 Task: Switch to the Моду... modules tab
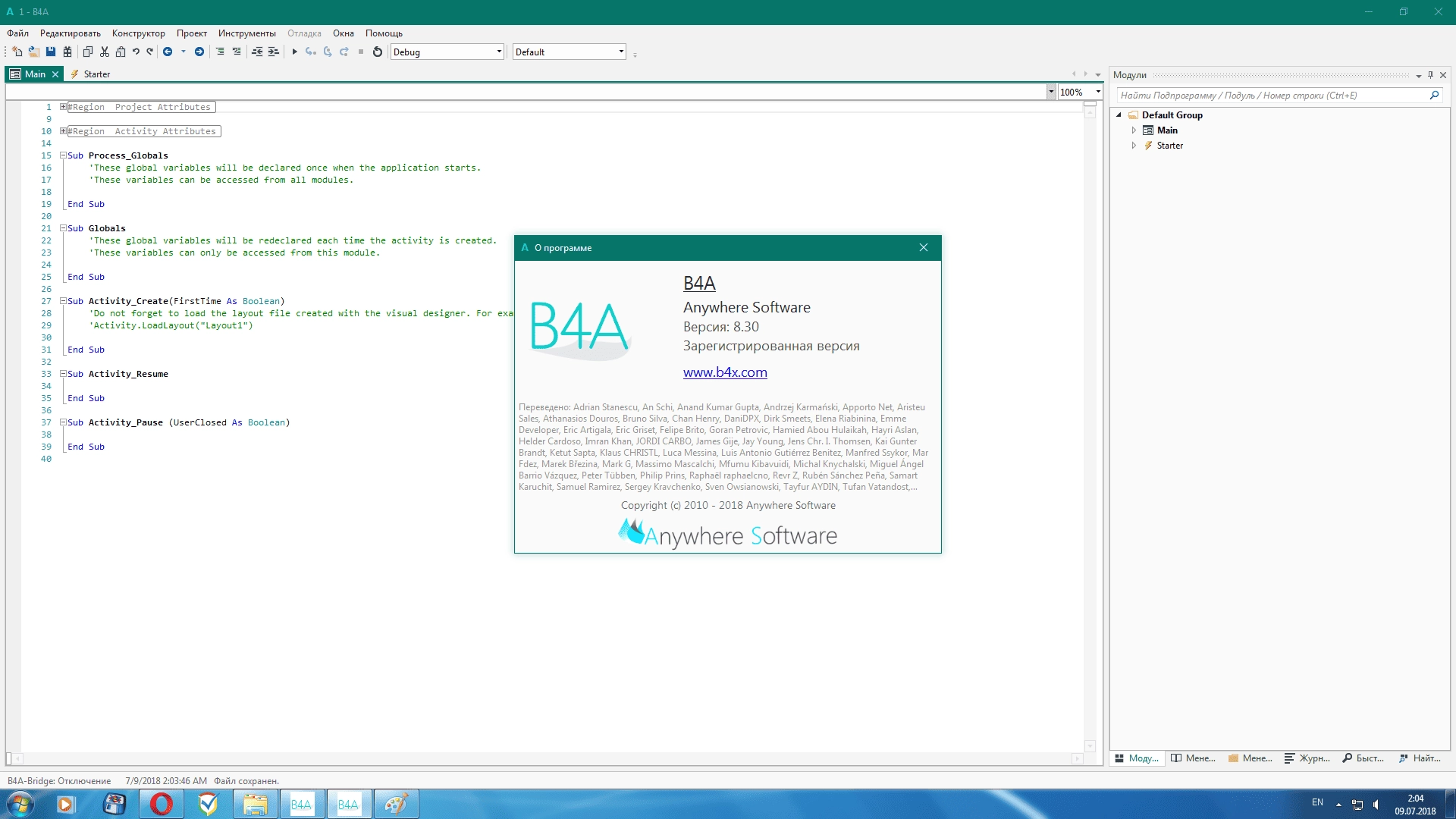[x=1136, y=758]
